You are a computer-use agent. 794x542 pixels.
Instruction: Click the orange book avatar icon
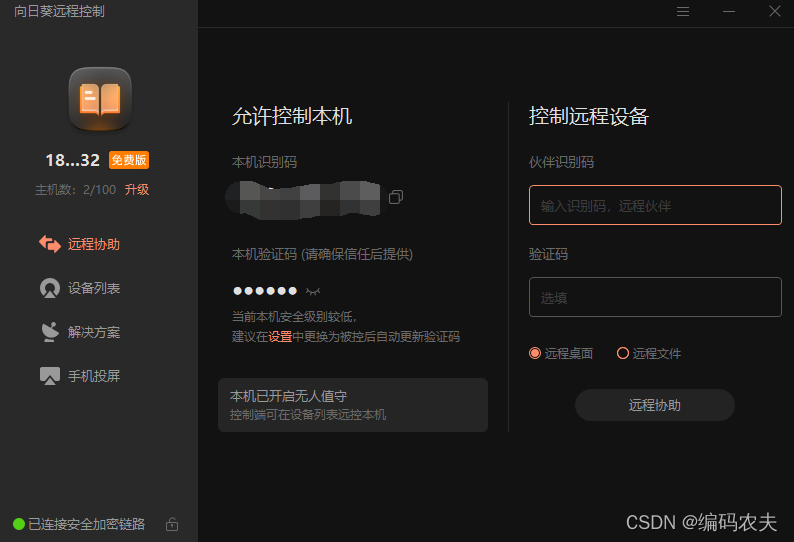pos(100,99)
